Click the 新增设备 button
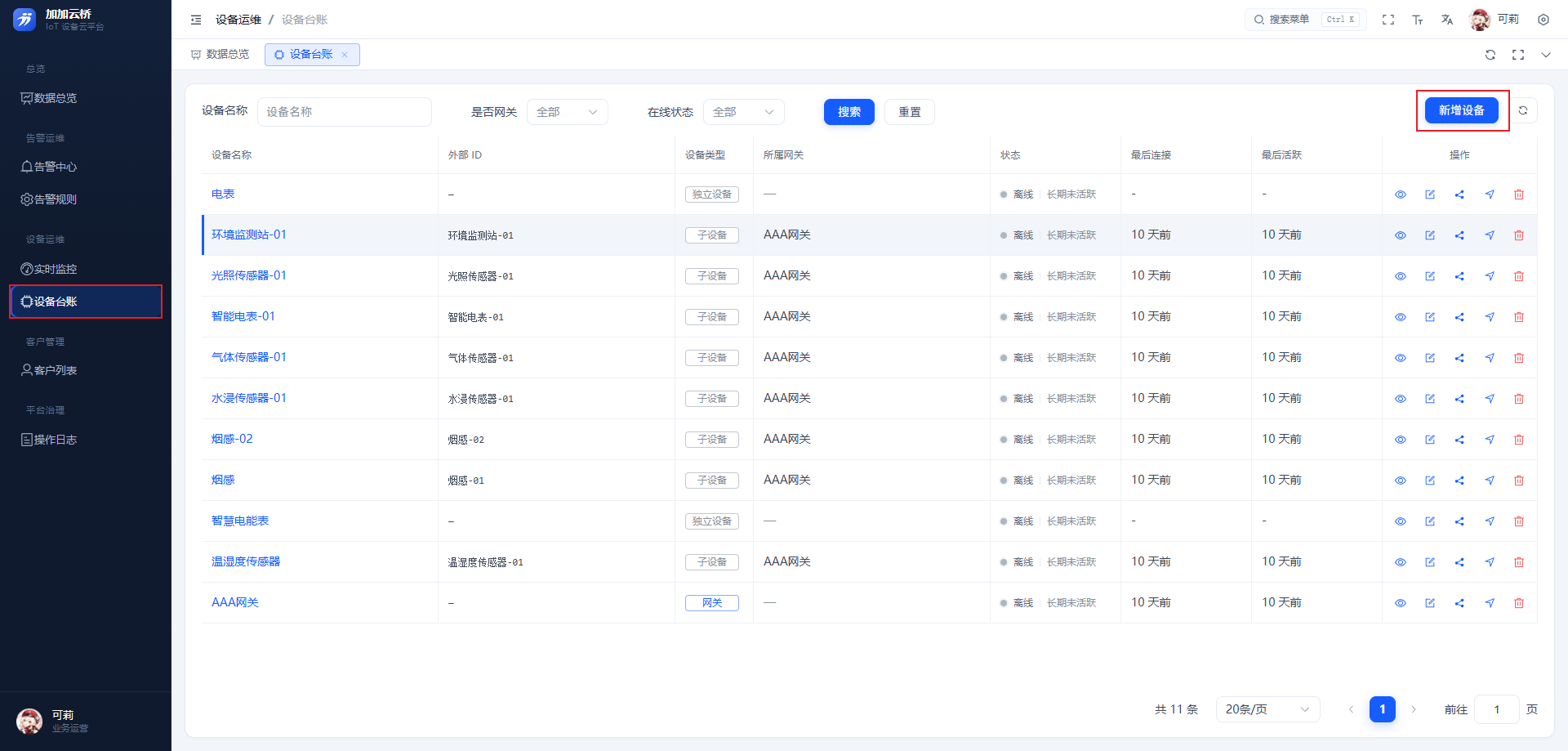The height and width of the screenshot is (751, 1568). [1462, 110]
